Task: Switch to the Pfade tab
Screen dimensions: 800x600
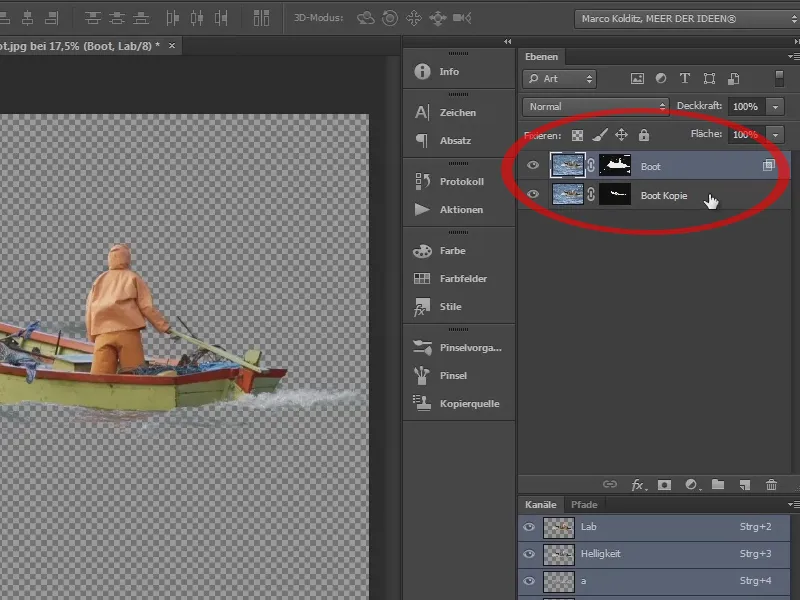Action: pyautogui.click(x=584, y=505)
